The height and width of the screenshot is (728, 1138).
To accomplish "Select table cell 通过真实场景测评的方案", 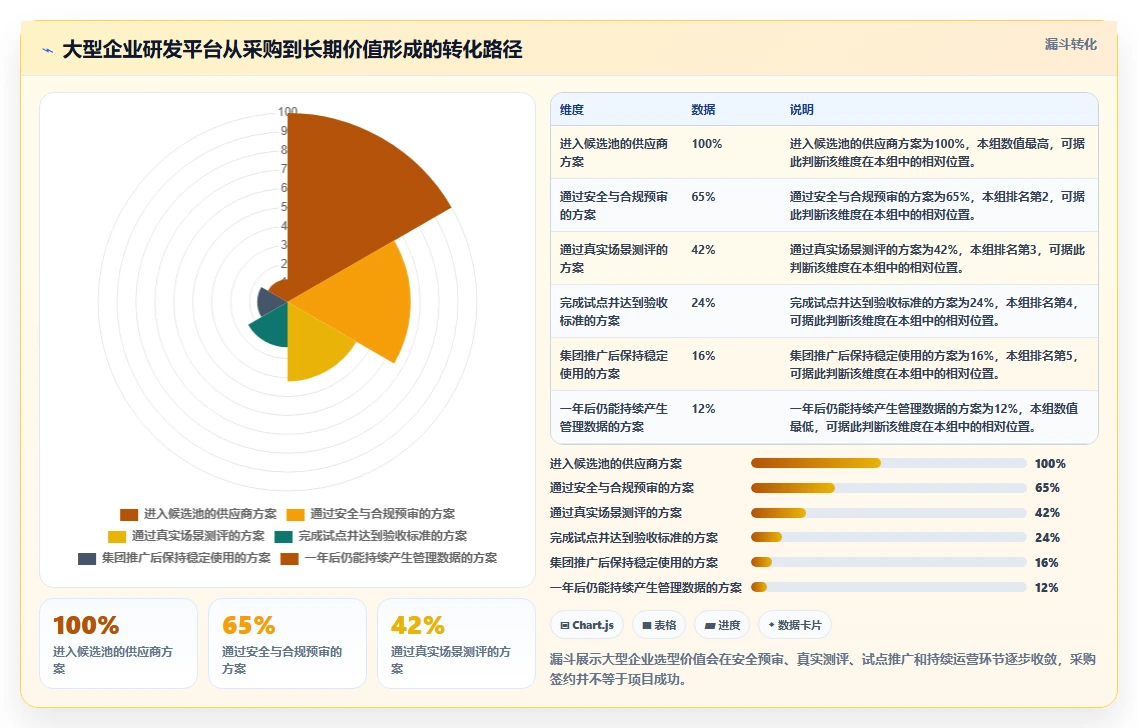I will [614, 258].
